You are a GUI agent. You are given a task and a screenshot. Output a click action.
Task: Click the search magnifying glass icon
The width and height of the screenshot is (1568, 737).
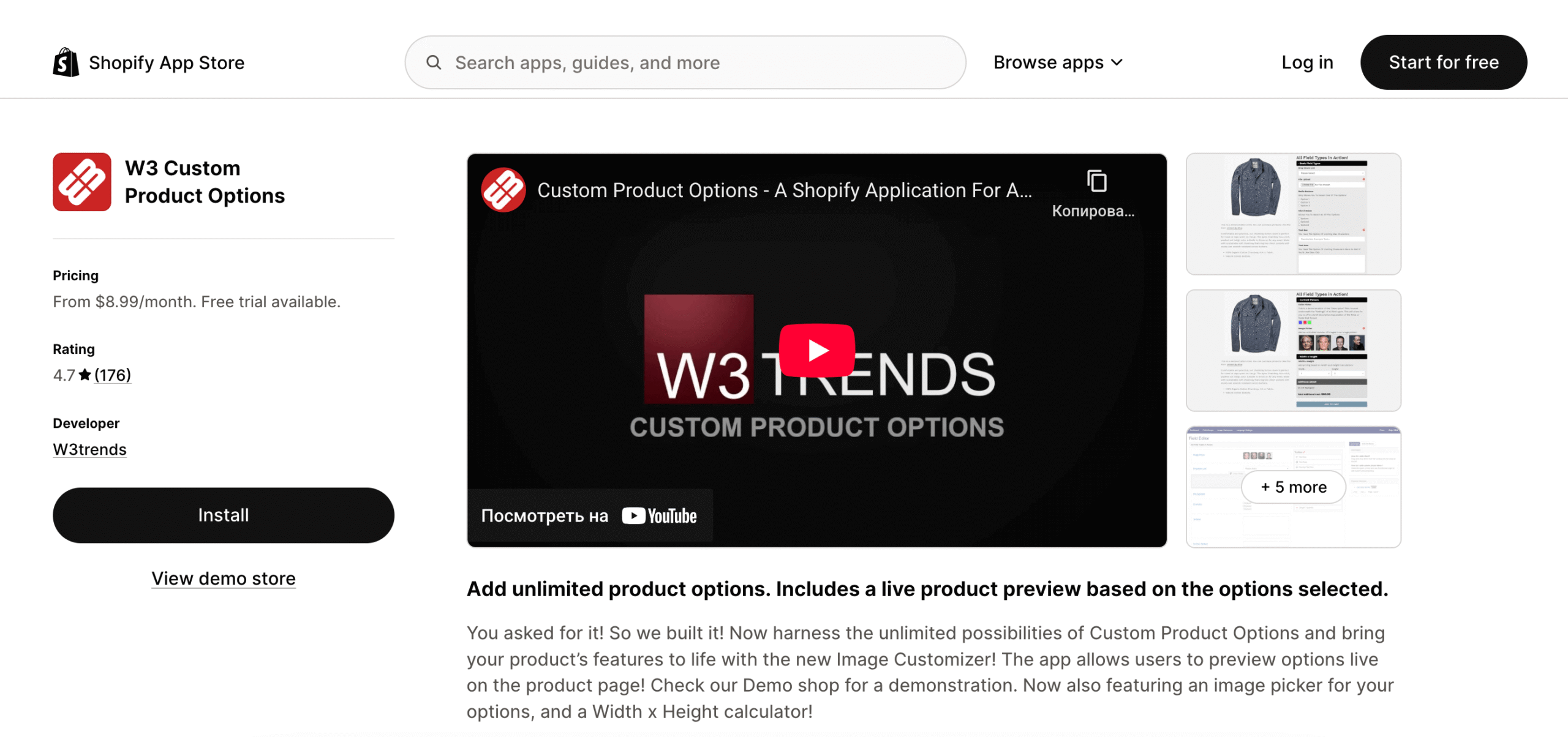point(434,62)
